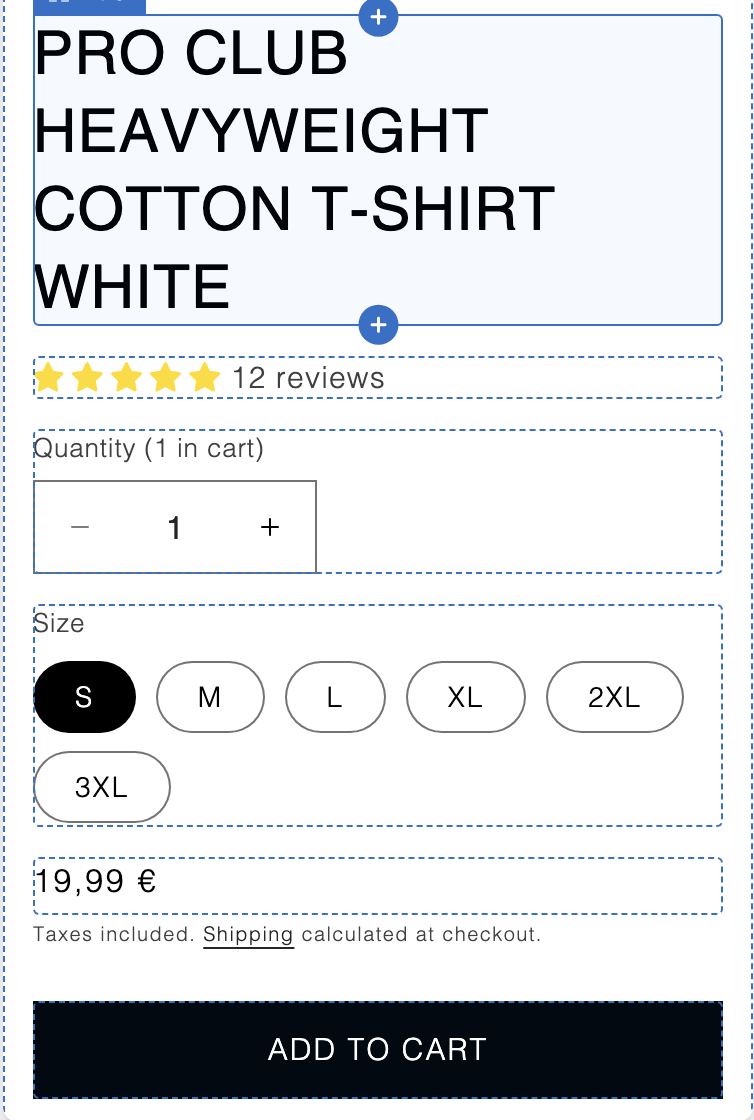754x1120 pixels.
Task: Click the Quantity (1 in cart) label
Action: click(149, 448)
